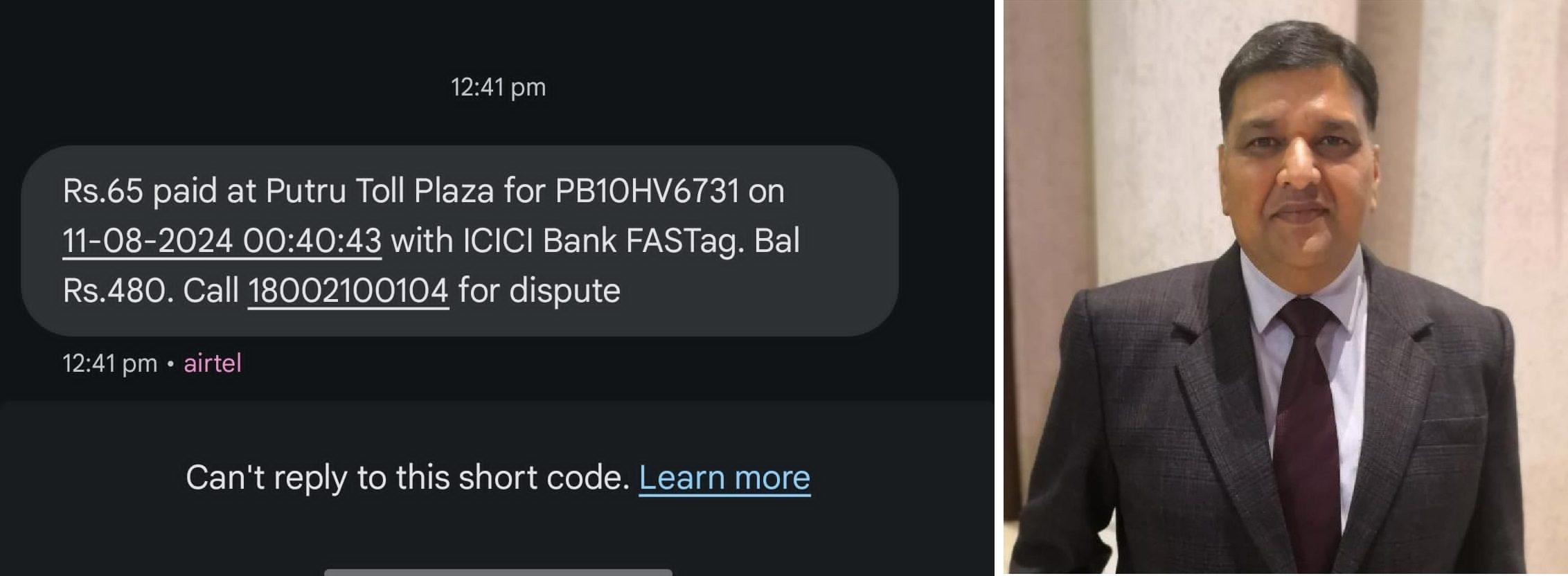Click the dot separator before airtel
The width and height of the screenshot is (1568, 576).
point(170,365)
